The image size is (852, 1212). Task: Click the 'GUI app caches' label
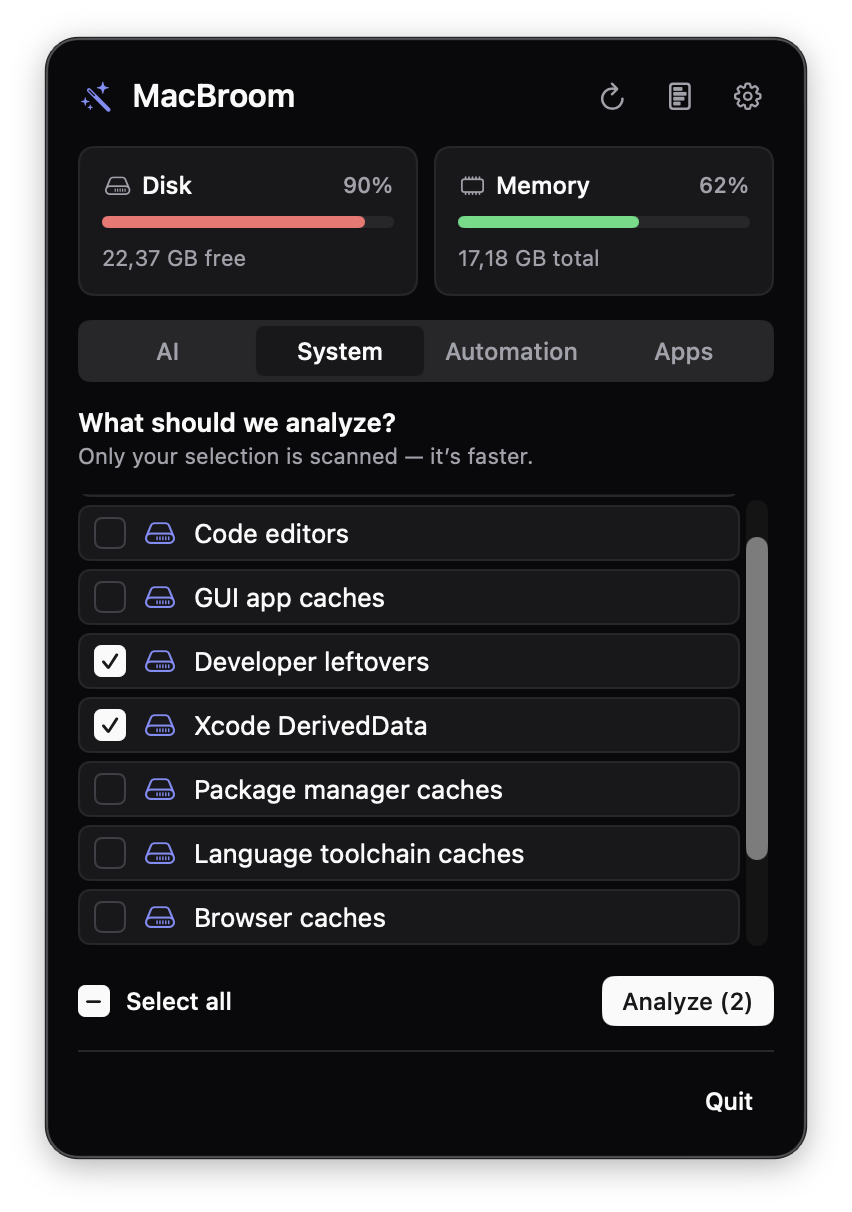(x=290, y=598)
